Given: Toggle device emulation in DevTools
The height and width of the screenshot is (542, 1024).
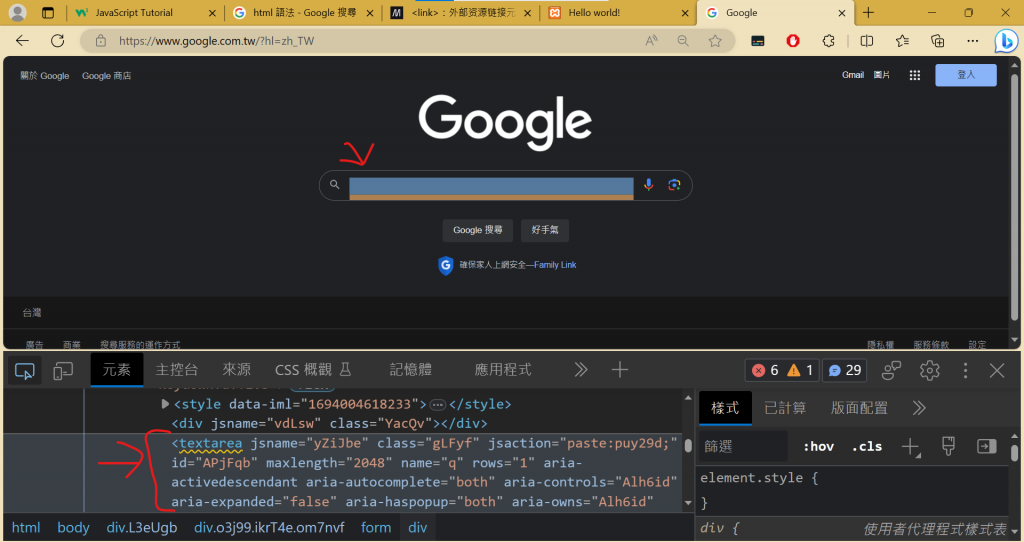Looking at the screenshot, I should [63, 370].
